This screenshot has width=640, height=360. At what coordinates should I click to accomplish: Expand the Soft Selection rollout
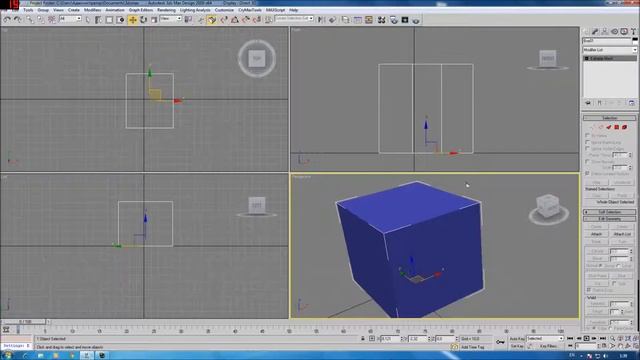point(610,212)
